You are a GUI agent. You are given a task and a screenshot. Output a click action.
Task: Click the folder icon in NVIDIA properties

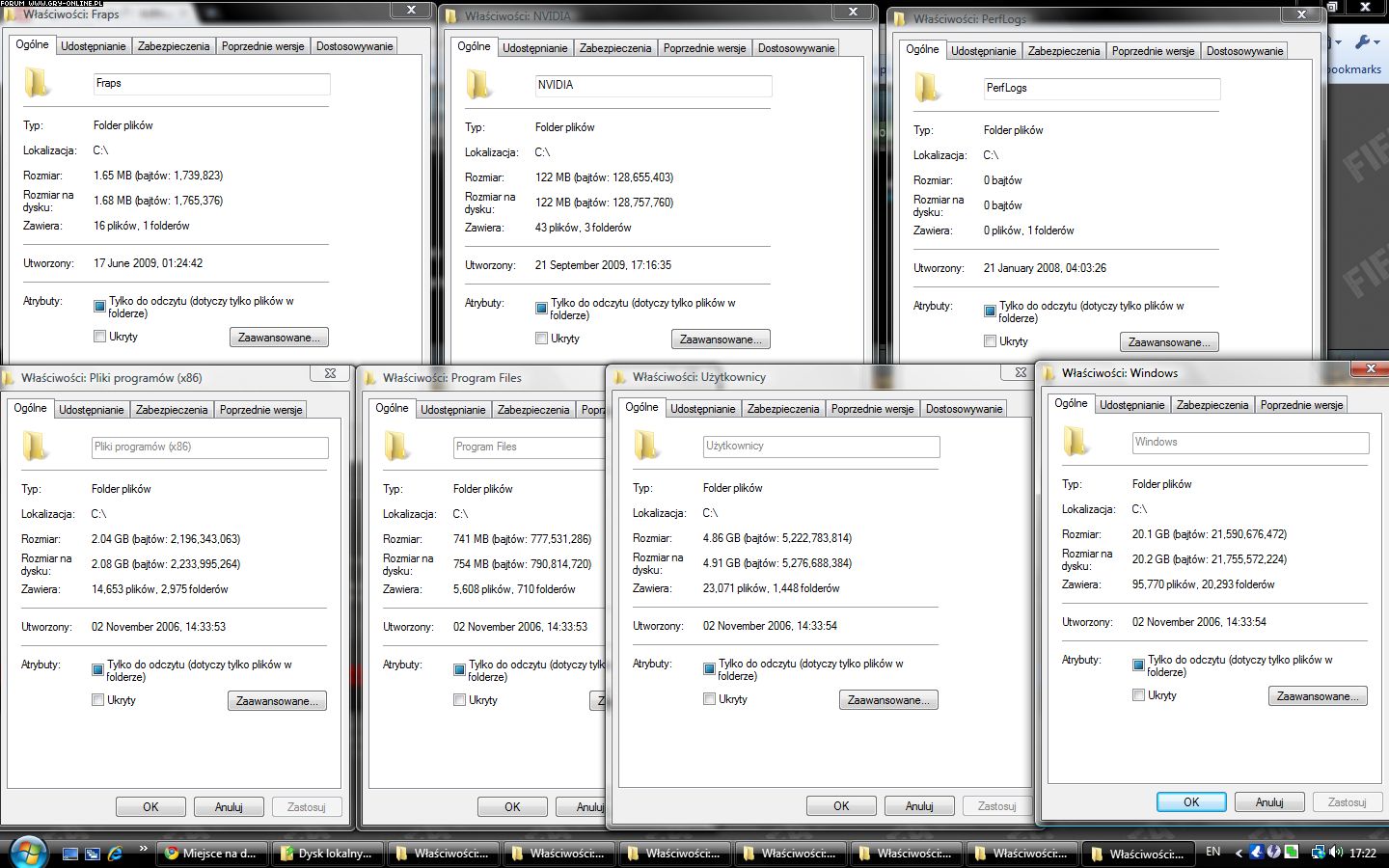pyautogui.click(x=479, y=85)
